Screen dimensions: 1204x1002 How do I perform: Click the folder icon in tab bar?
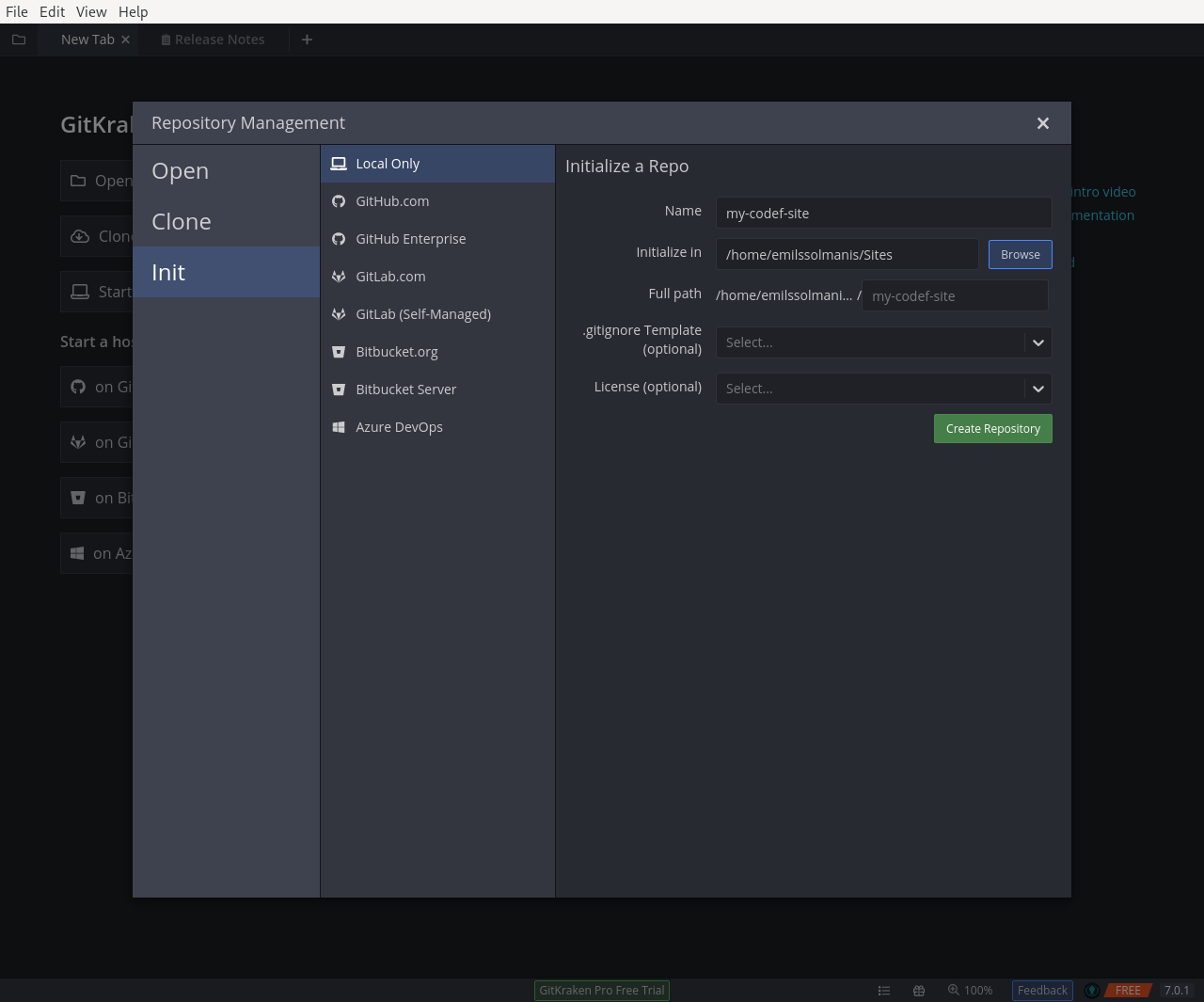[19, 40]
